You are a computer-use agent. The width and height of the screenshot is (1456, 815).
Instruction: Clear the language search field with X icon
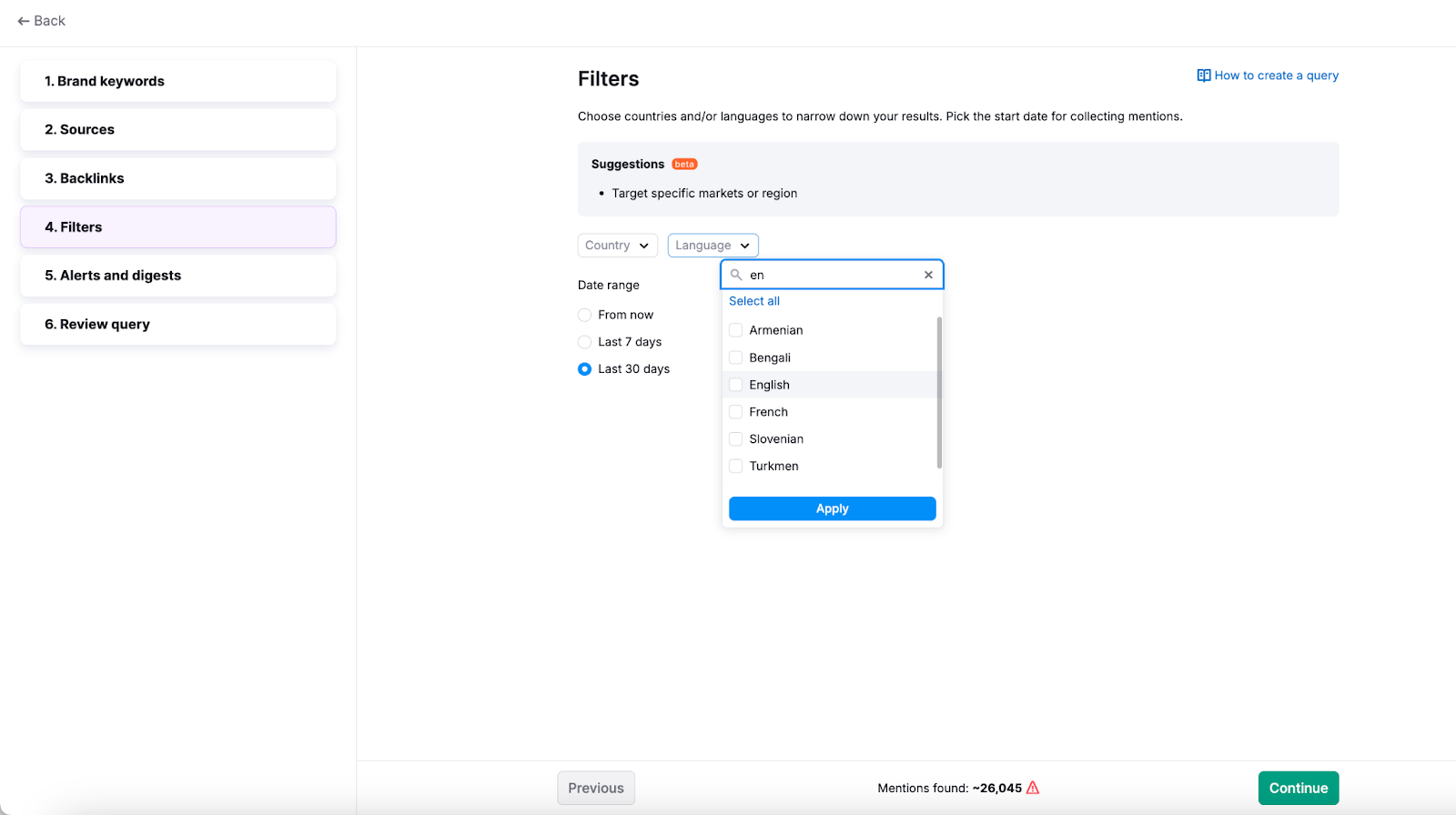pyautogui.click(x=928, y=275)
